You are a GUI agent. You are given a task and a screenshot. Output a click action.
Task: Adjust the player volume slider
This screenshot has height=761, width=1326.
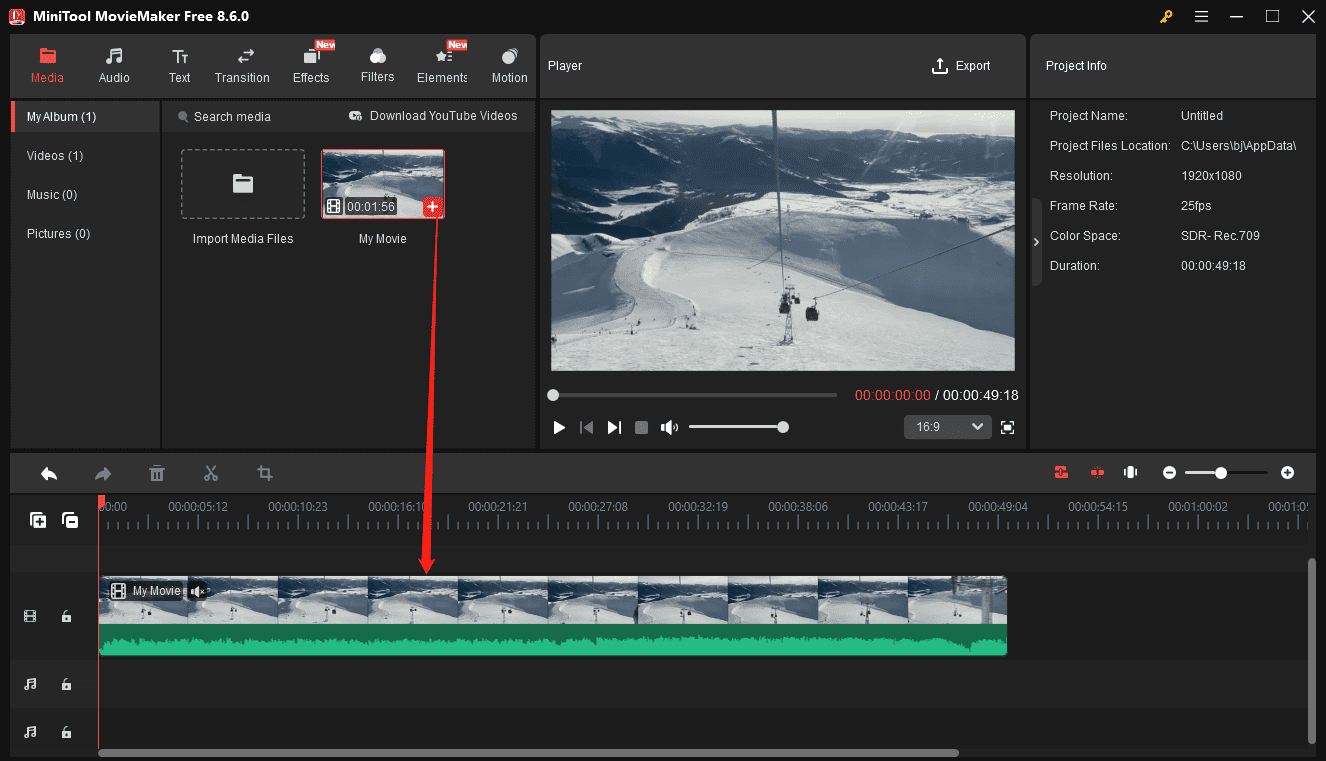point(739,427)
